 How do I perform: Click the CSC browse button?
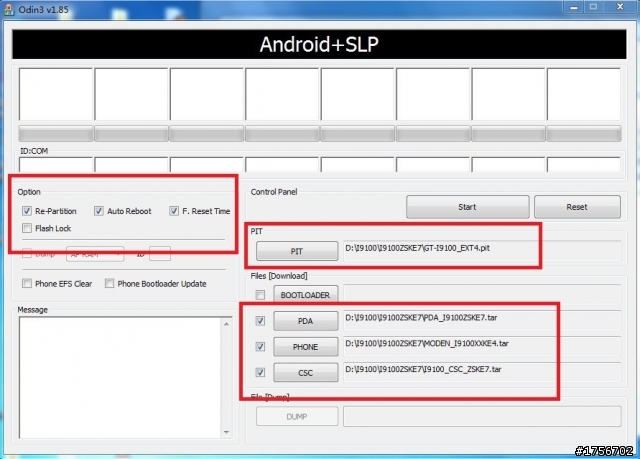pos(306,373)
